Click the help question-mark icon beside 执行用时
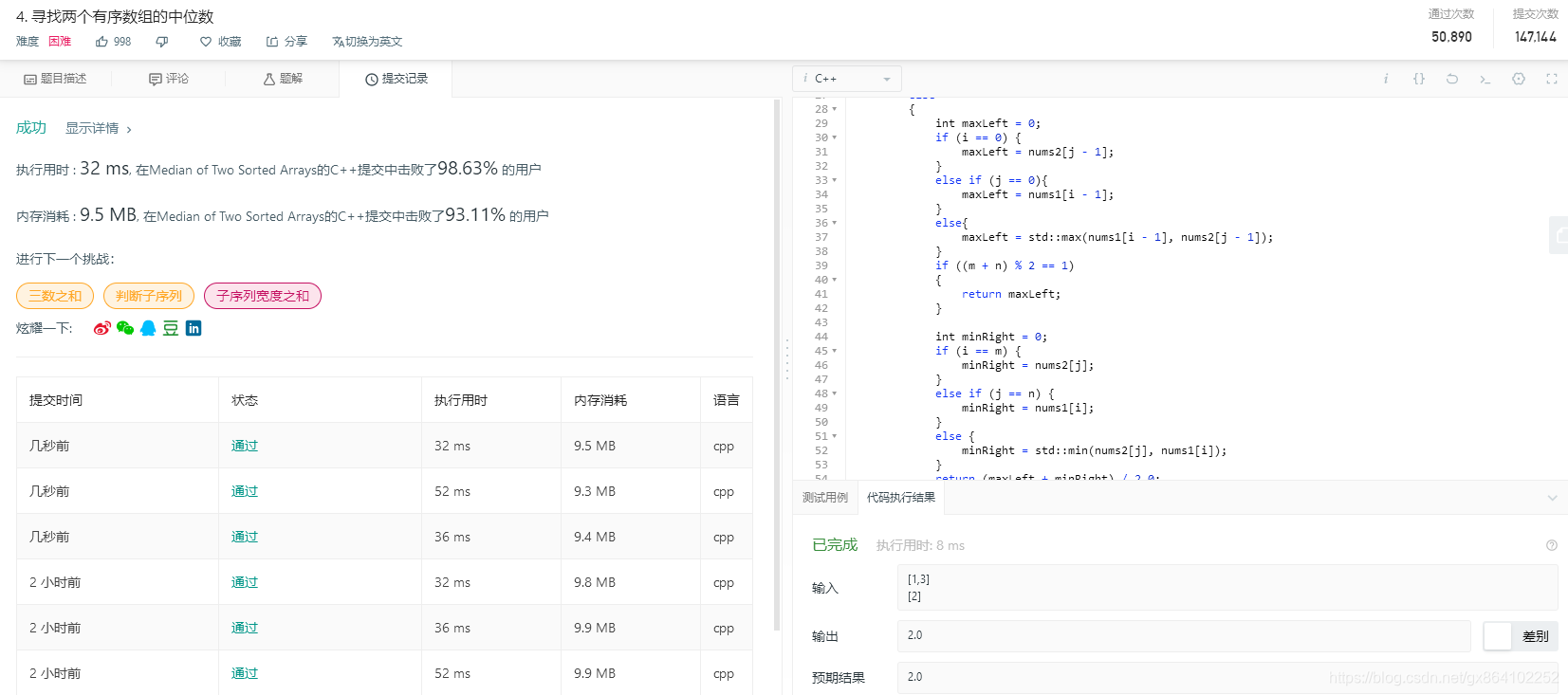 click(1552, 545)
